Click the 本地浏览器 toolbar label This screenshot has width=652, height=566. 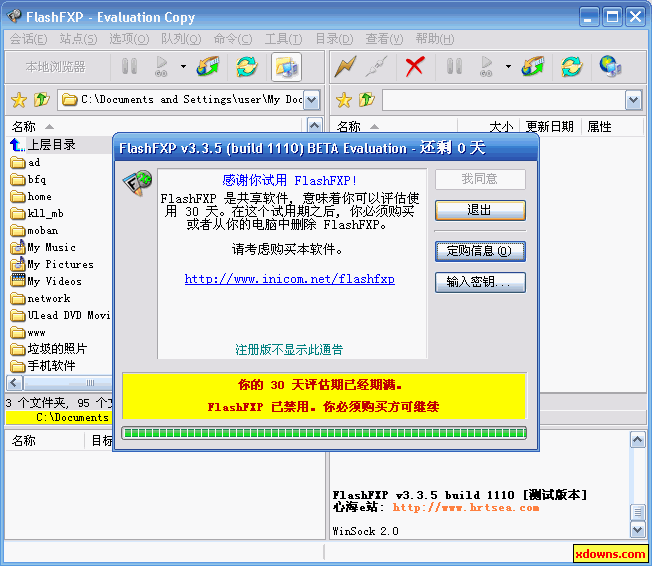coord(56,67)
